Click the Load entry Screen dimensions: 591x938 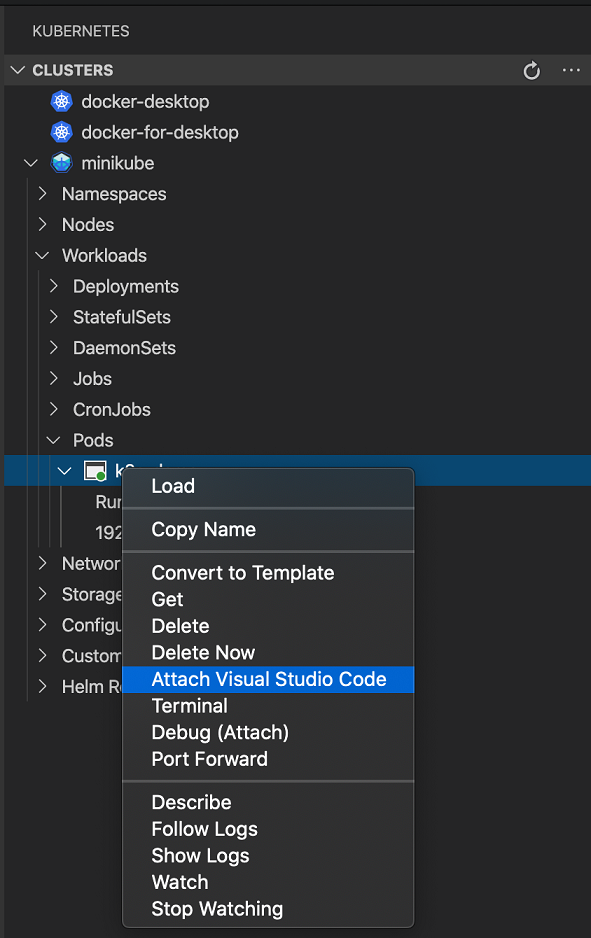click(x=173, y=486)
